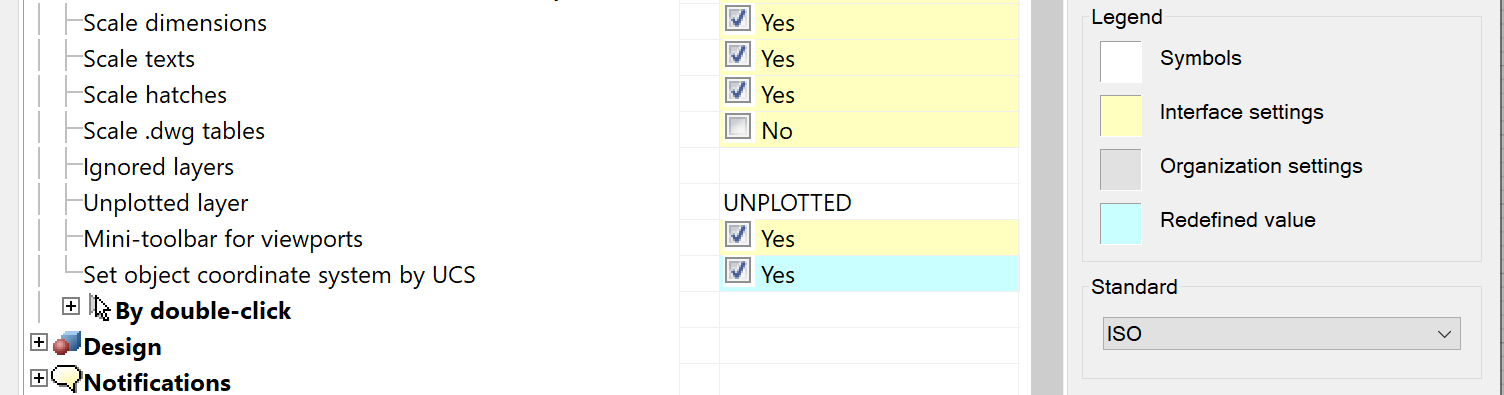This screenshot has height=395, width=1504.
Task: Click the UNPLOTTED value field
Action: point(869,203)
